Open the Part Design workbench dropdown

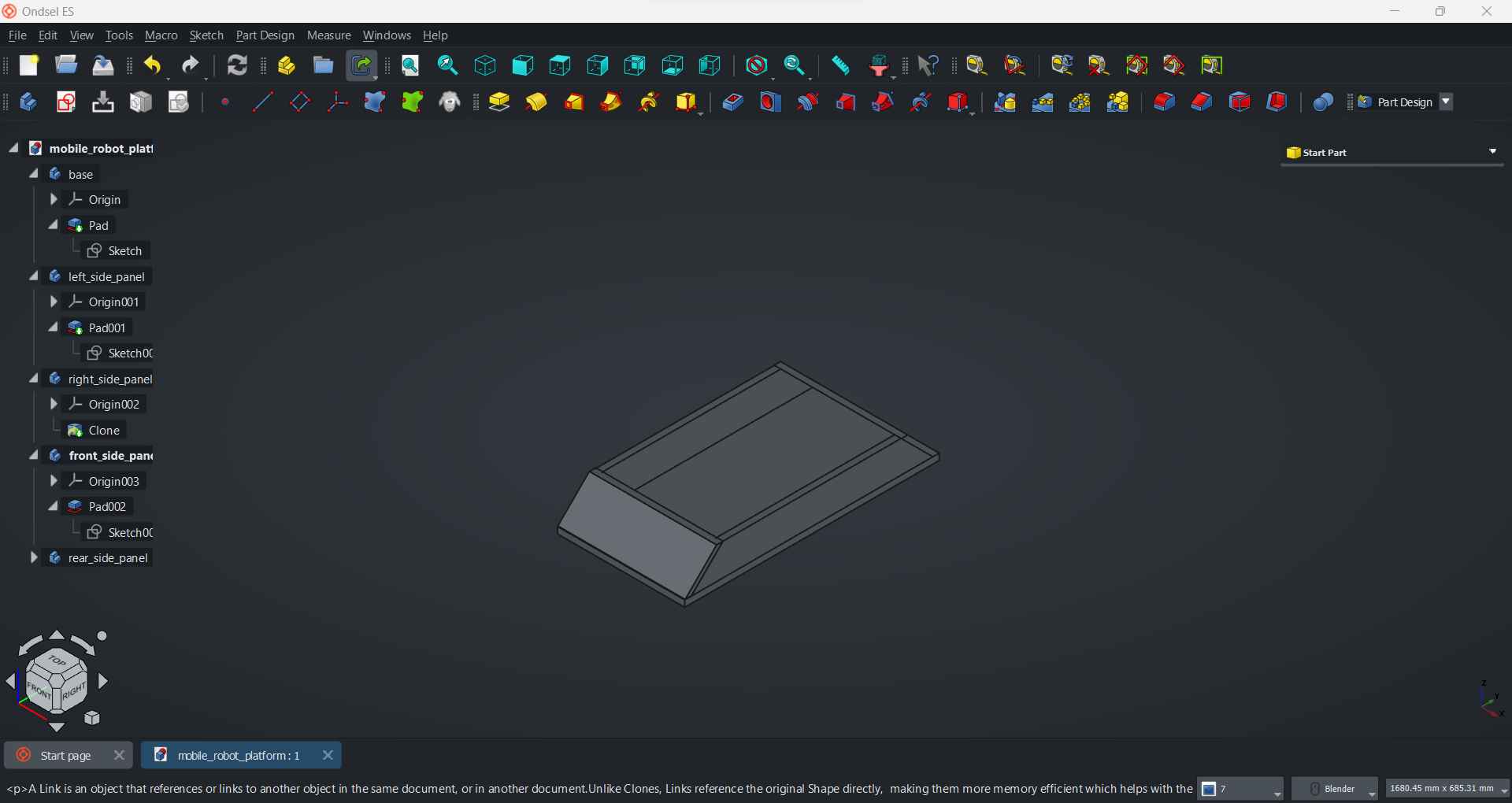(x=1447, y=102)
